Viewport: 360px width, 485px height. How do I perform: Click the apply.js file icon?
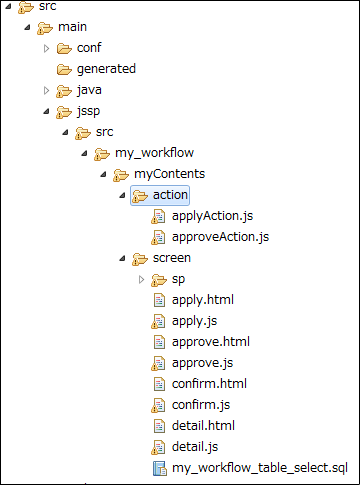[158, 322]
